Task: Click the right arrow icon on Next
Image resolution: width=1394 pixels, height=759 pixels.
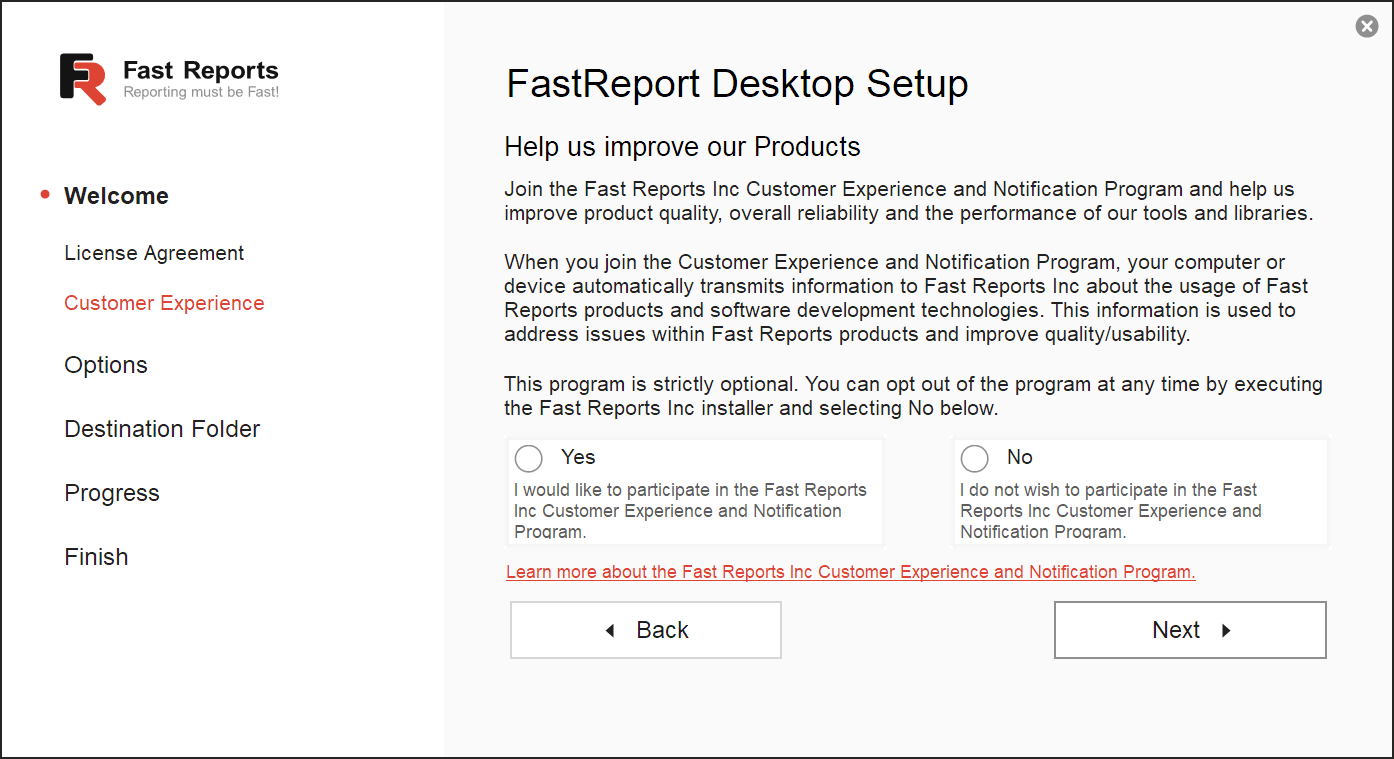Action: pyautogui.click(x=1226, y=631)
